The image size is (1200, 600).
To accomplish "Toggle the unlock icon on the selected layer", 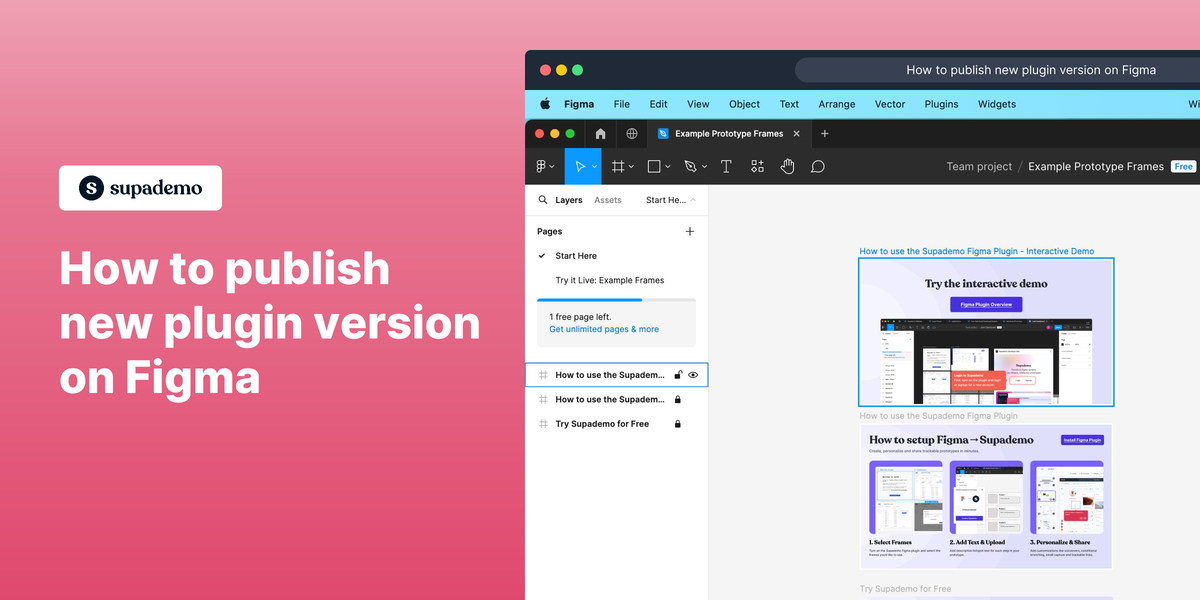I will pos(678,375).
